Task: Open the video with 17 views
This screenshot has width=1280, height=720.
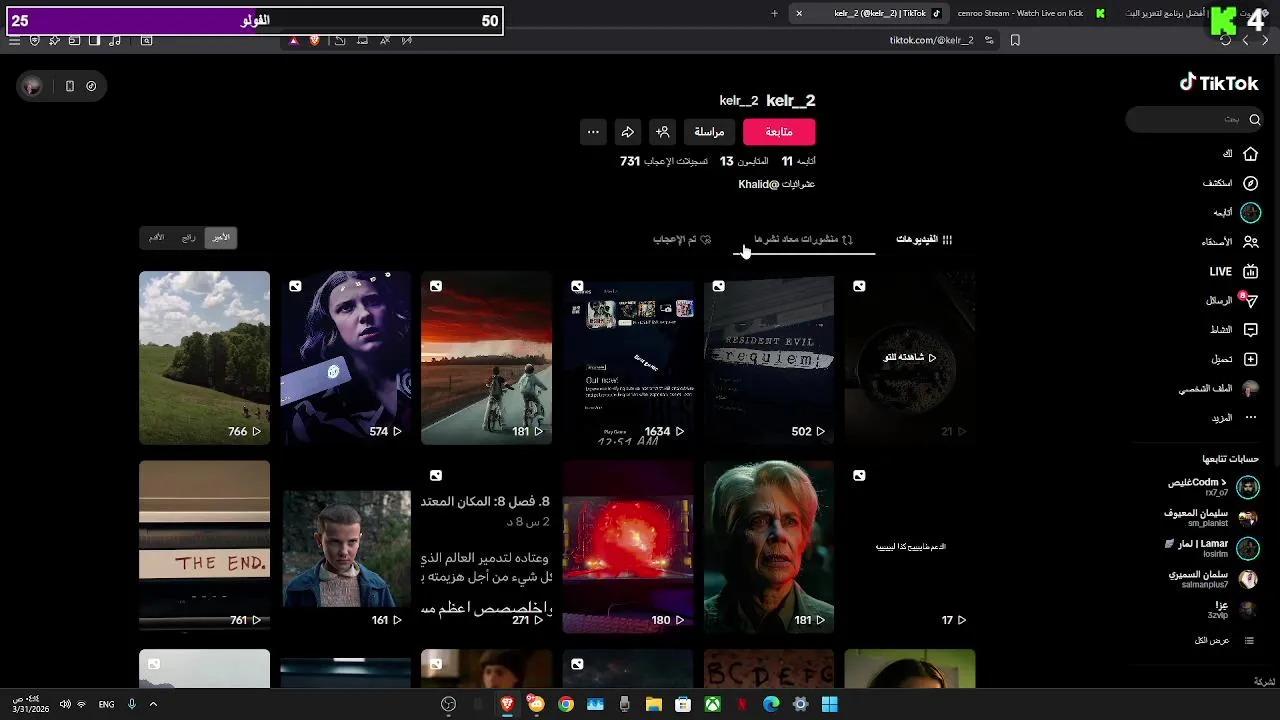Action: coord(910,546)
